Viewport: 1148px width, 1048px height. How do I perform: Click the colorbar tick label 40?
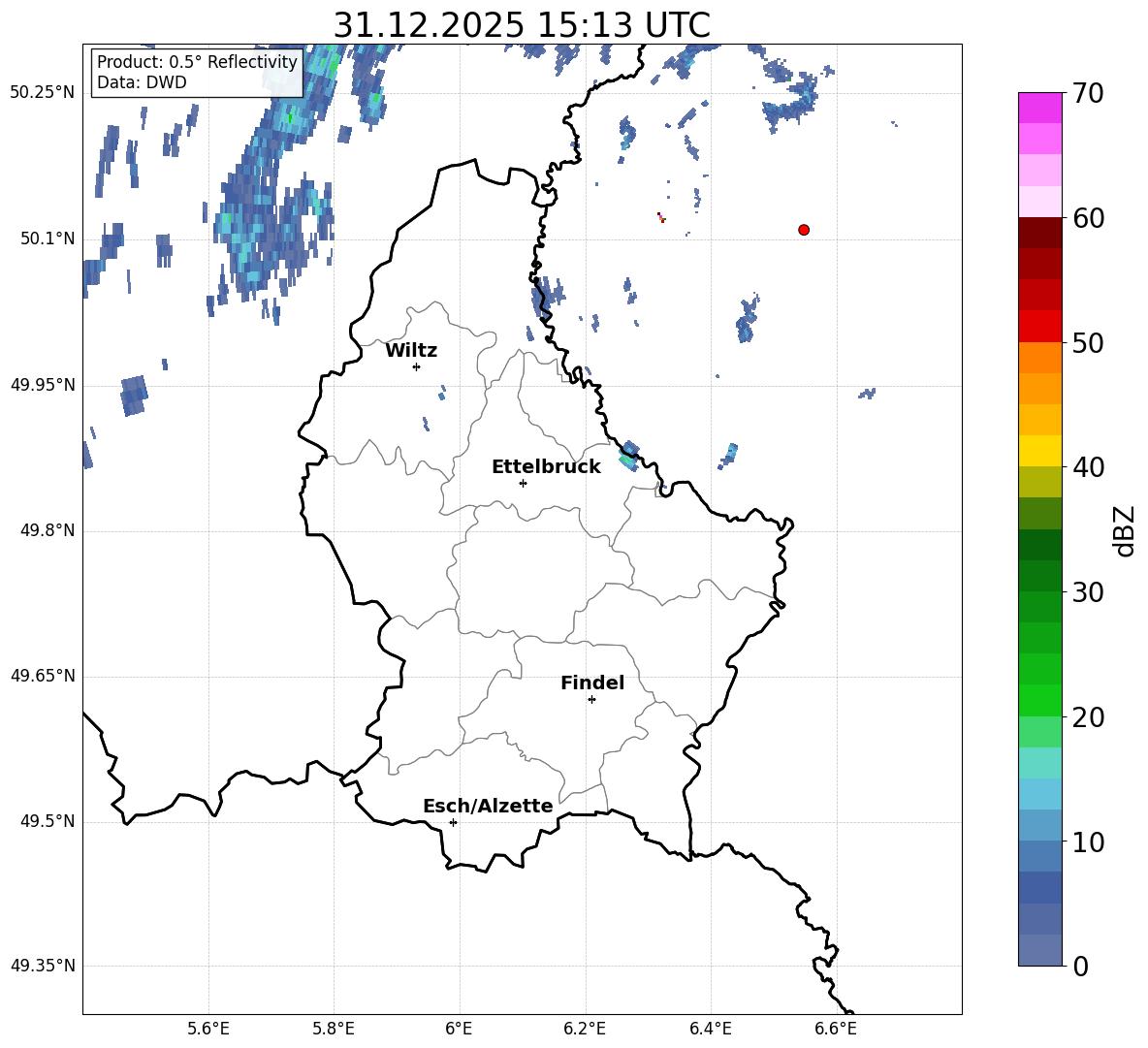[x=1088, y=467]
